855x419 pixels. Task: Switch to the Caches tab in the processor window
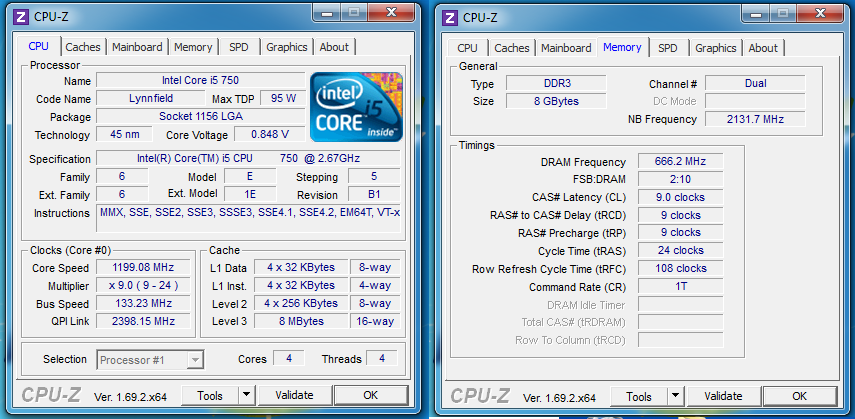pos(83,47)
